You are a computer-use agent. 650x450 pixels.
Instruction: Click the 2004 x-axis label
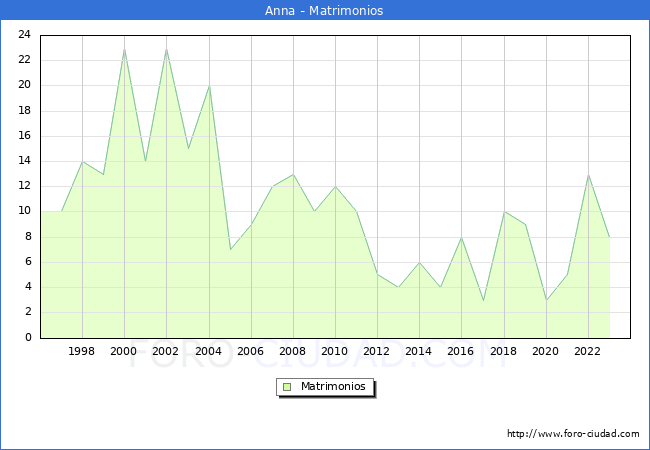point(208,351)
